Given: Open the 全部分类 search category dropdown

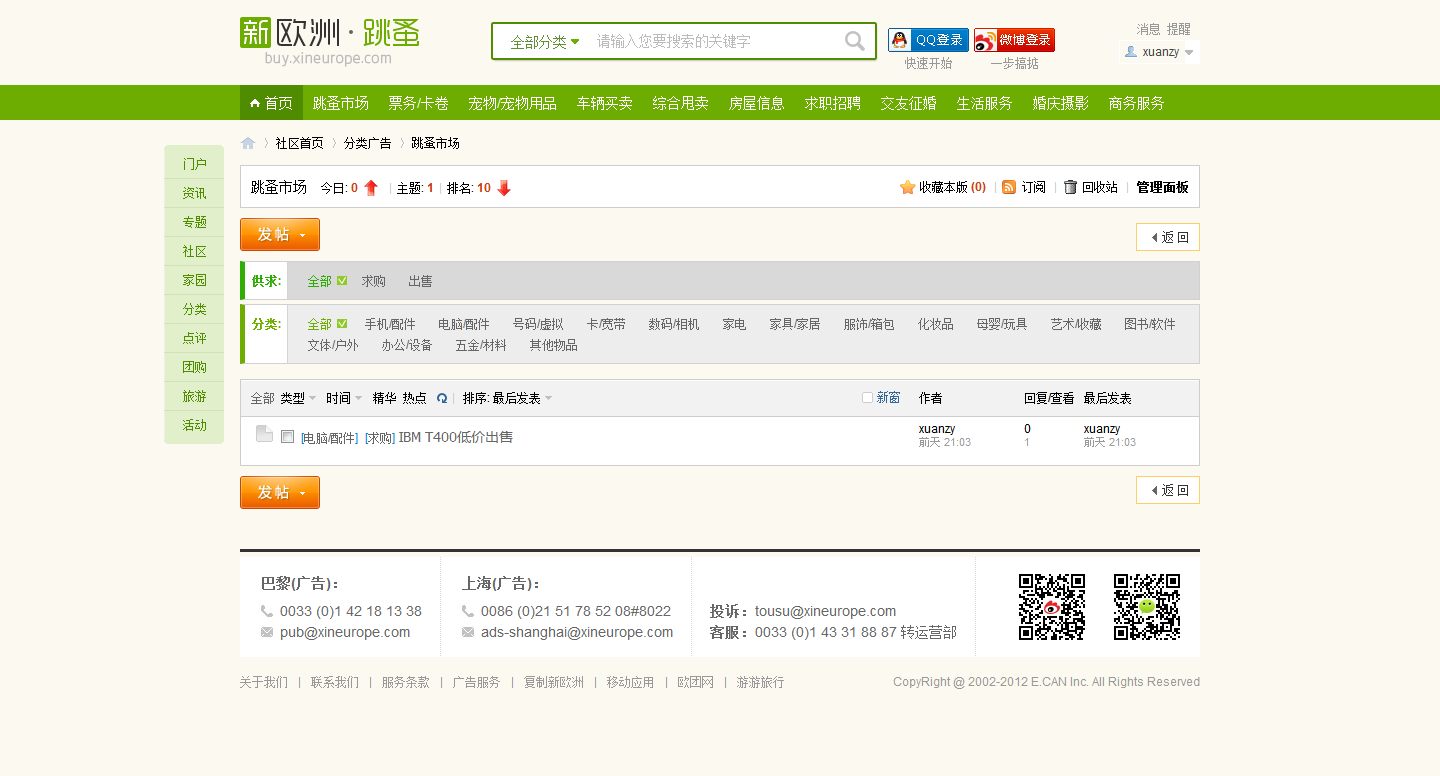Looking at the screenshot, I should [539, 41].
